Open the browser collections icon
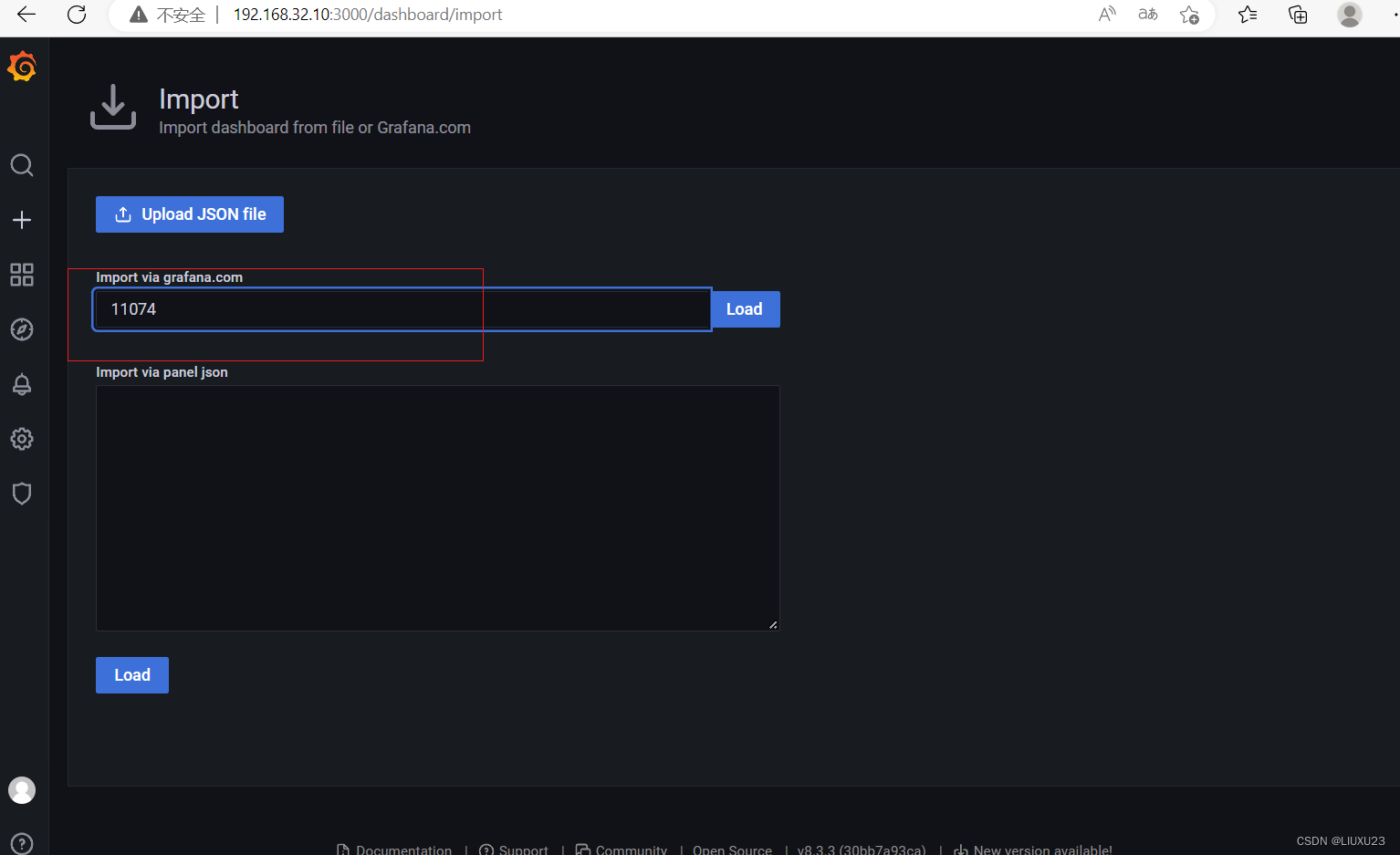Viewport: 1400px width, 855px height. (1298, 15)
